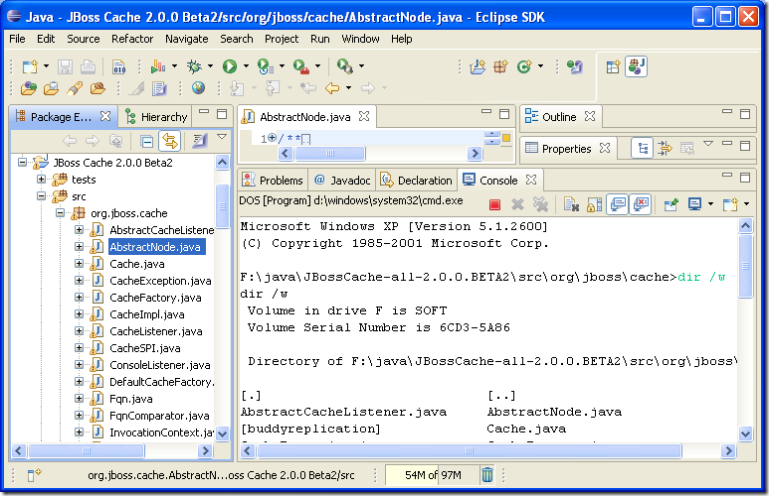Image resolution: width=769 pixels, height=496 pixels.
Task: Toggle show console when standard out changes
Action: [618, 204]
